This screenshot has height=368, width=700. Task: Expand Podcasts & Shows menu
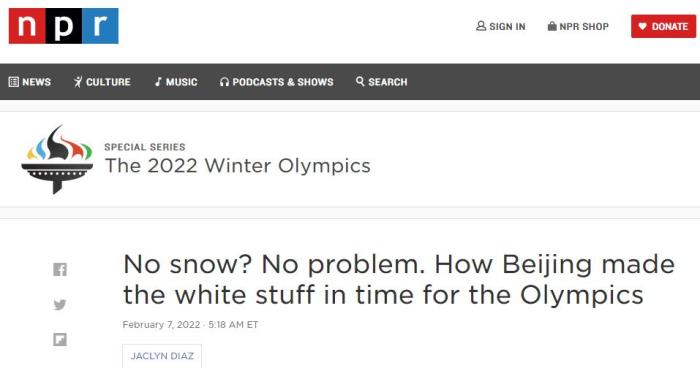[277, 82]
